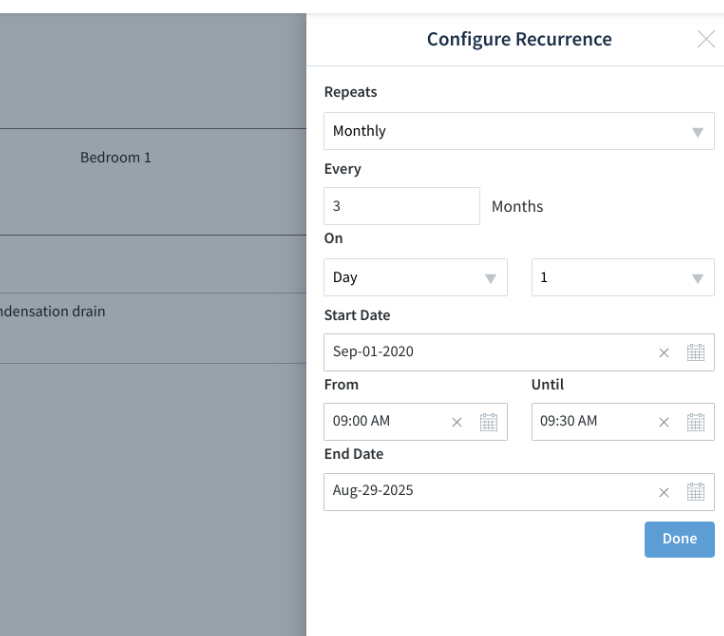Click the Until time field 09:30 AM
The height and width of the screenshot is (636, 724).
[x=623, y=422]
